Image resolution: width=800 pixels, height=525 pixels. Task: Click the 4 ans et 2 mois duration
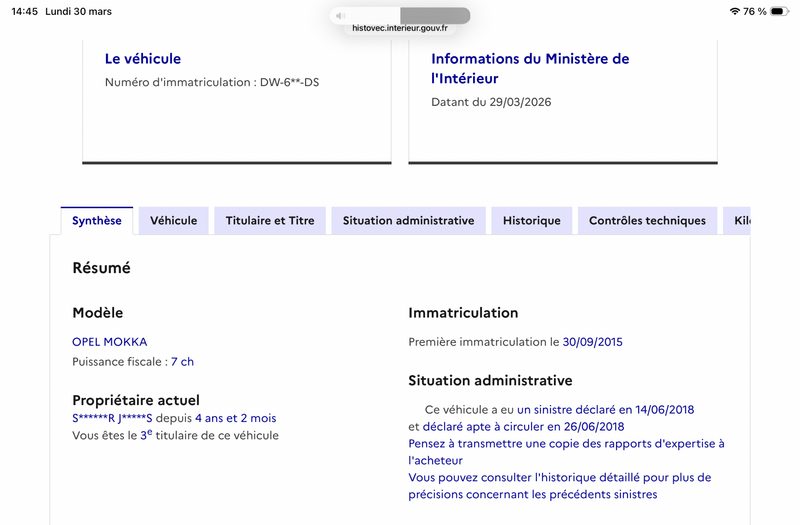(235, 418)
